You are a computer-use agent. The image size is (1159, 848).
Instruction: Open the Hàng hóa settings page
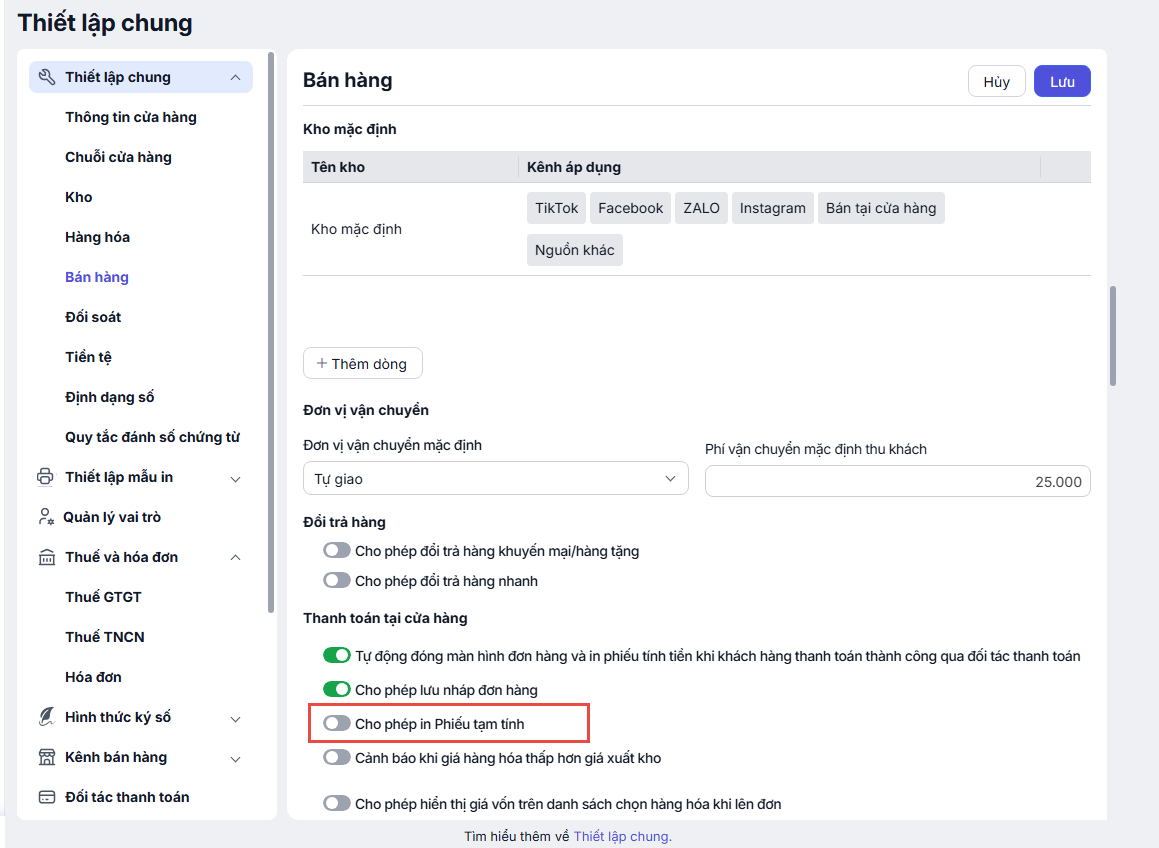(97, 237)
